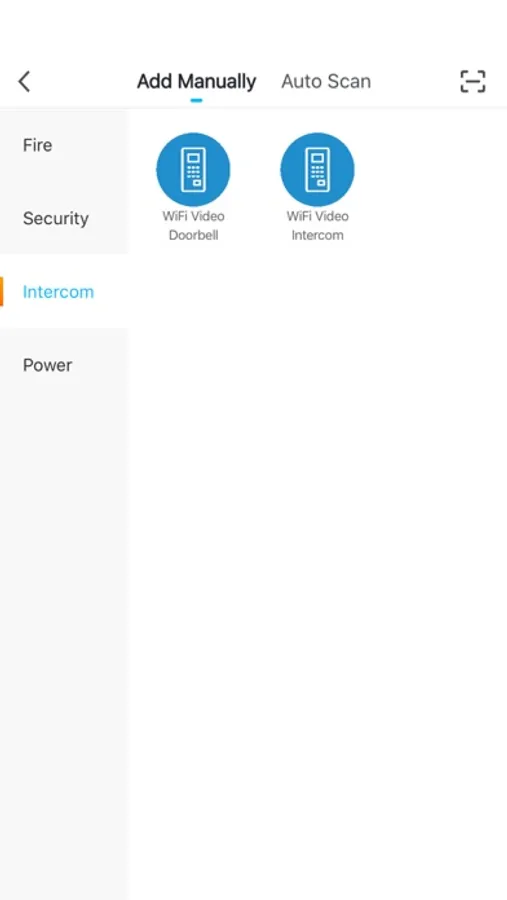Tap the word "Doorbell" under the first device

point(193,235)
